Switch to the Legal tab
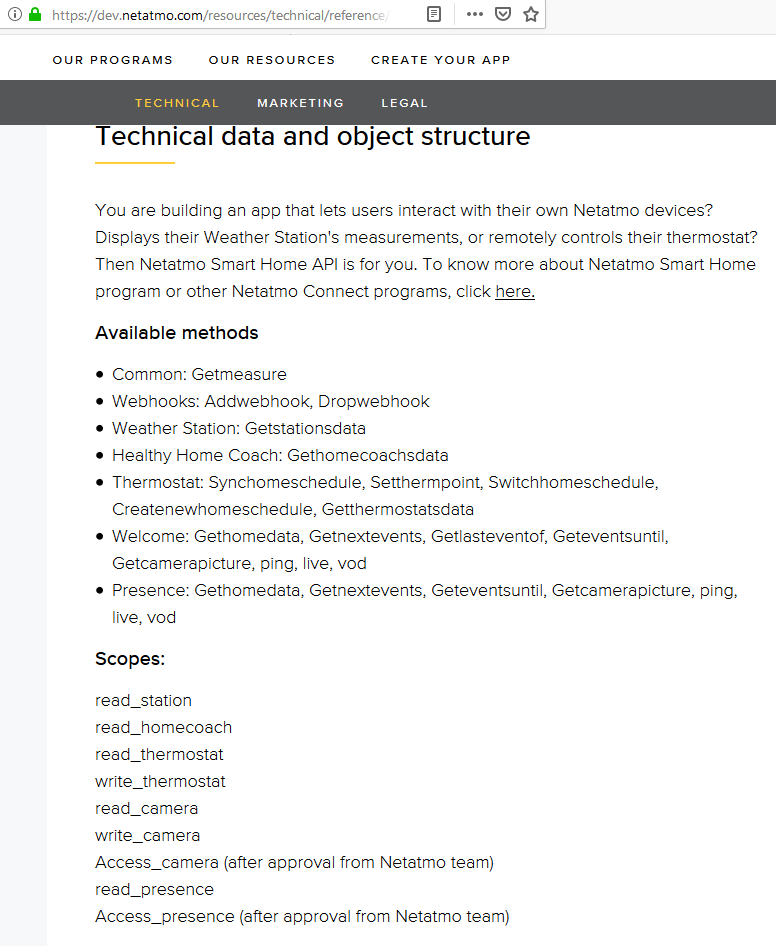This screenshot has height=946, width=776. (404, 103)
